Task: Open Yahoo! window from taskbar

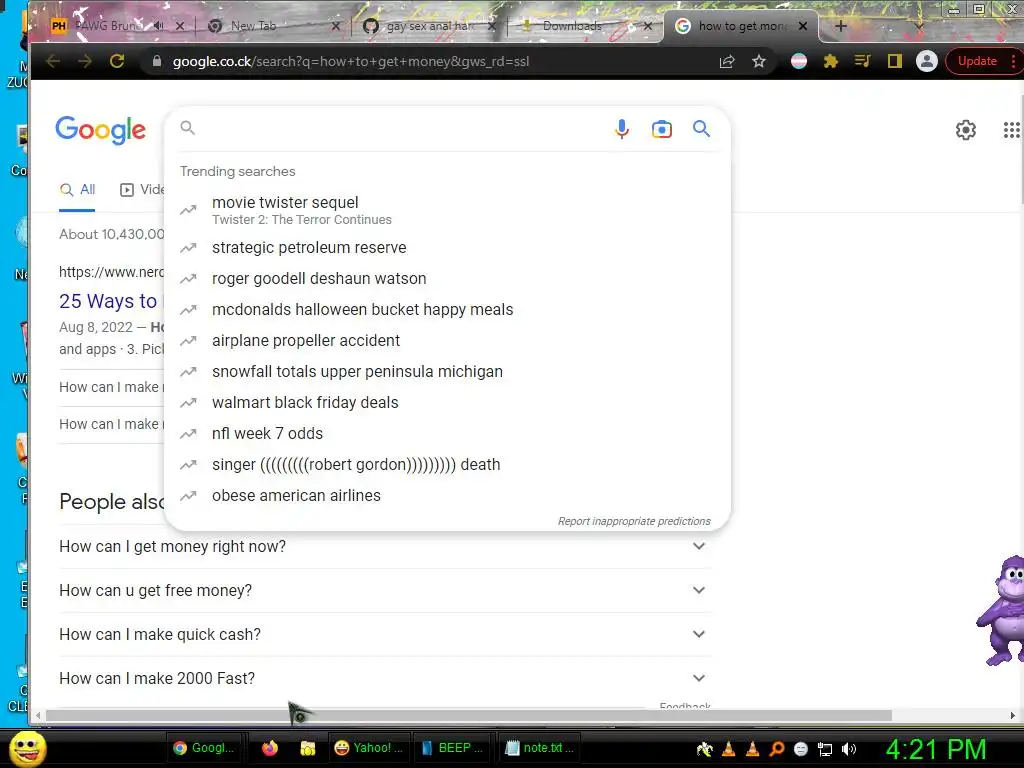Action: [x=368, y=748]
